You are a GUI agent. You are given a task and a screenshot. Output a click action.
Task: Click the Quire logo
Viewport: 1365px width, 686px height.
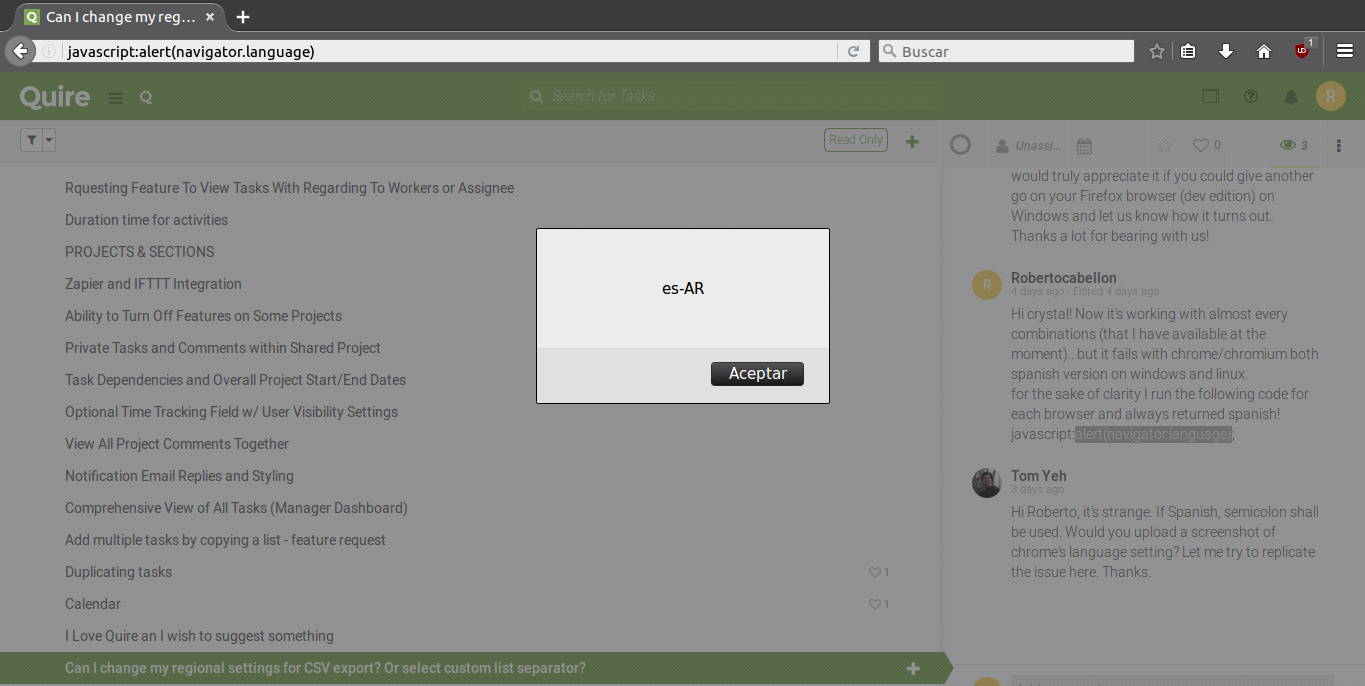pyautogui.click(x=55, y=96)
